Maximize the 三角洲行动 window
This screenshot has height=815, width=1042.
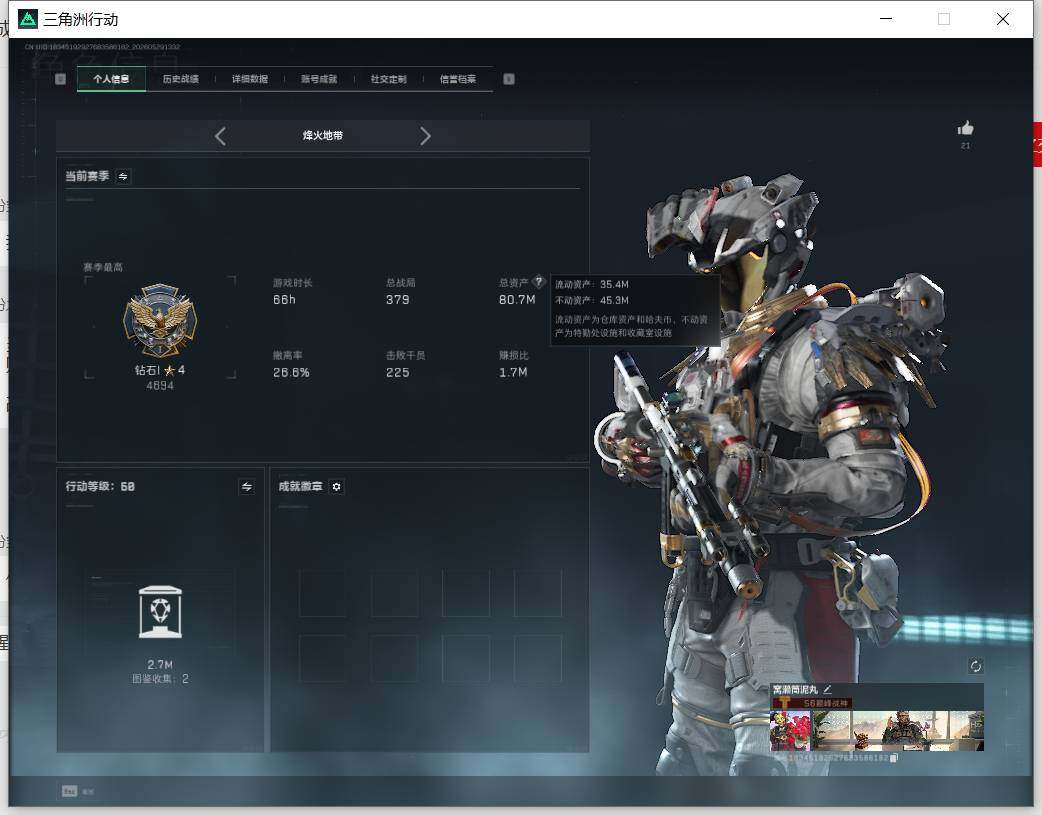(x=944, y=19)
